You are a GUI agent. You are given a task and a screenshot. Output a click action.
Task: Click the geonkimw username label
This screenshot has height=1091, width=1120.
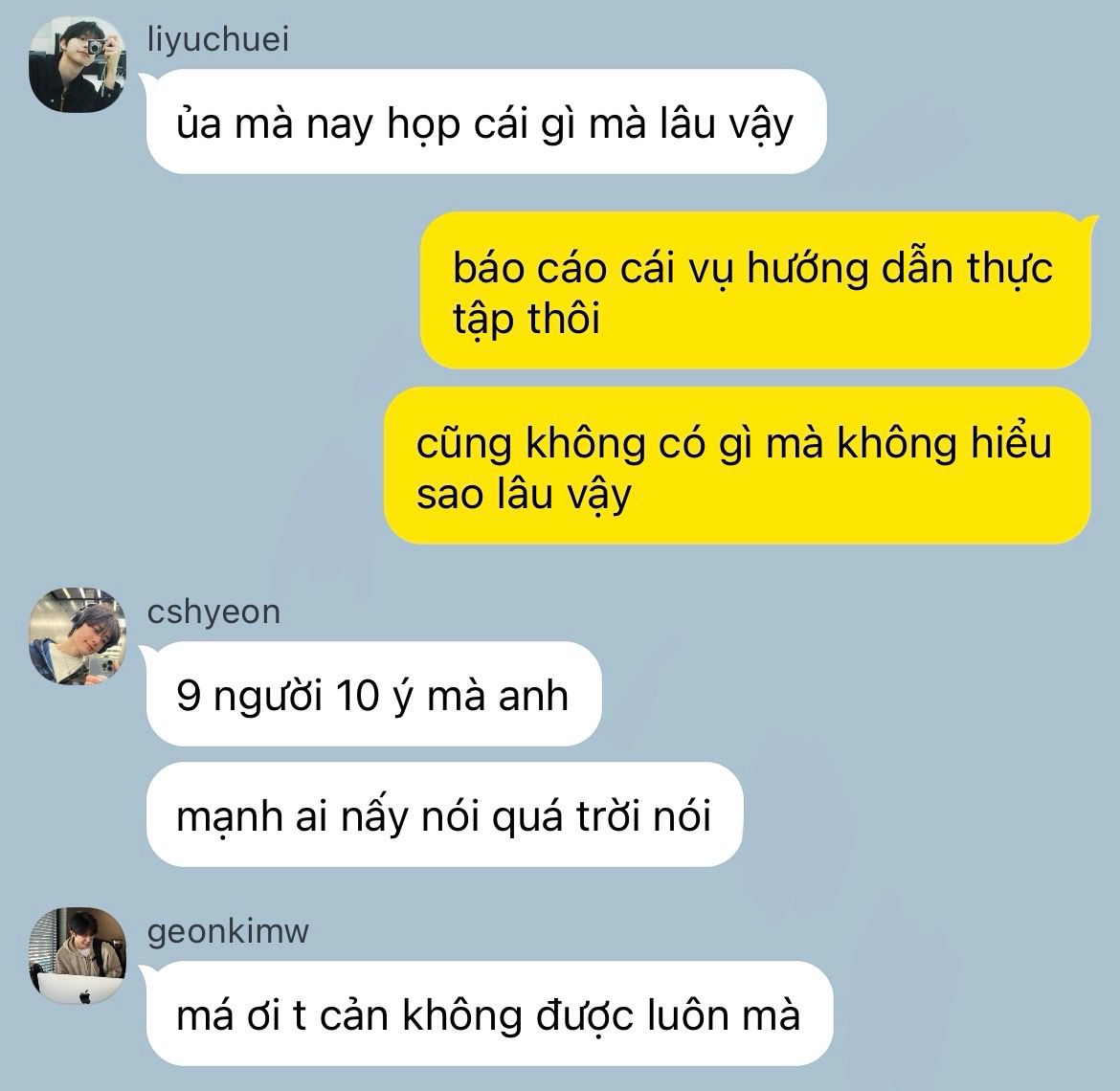pyautogui.click(x=228, y=932)
